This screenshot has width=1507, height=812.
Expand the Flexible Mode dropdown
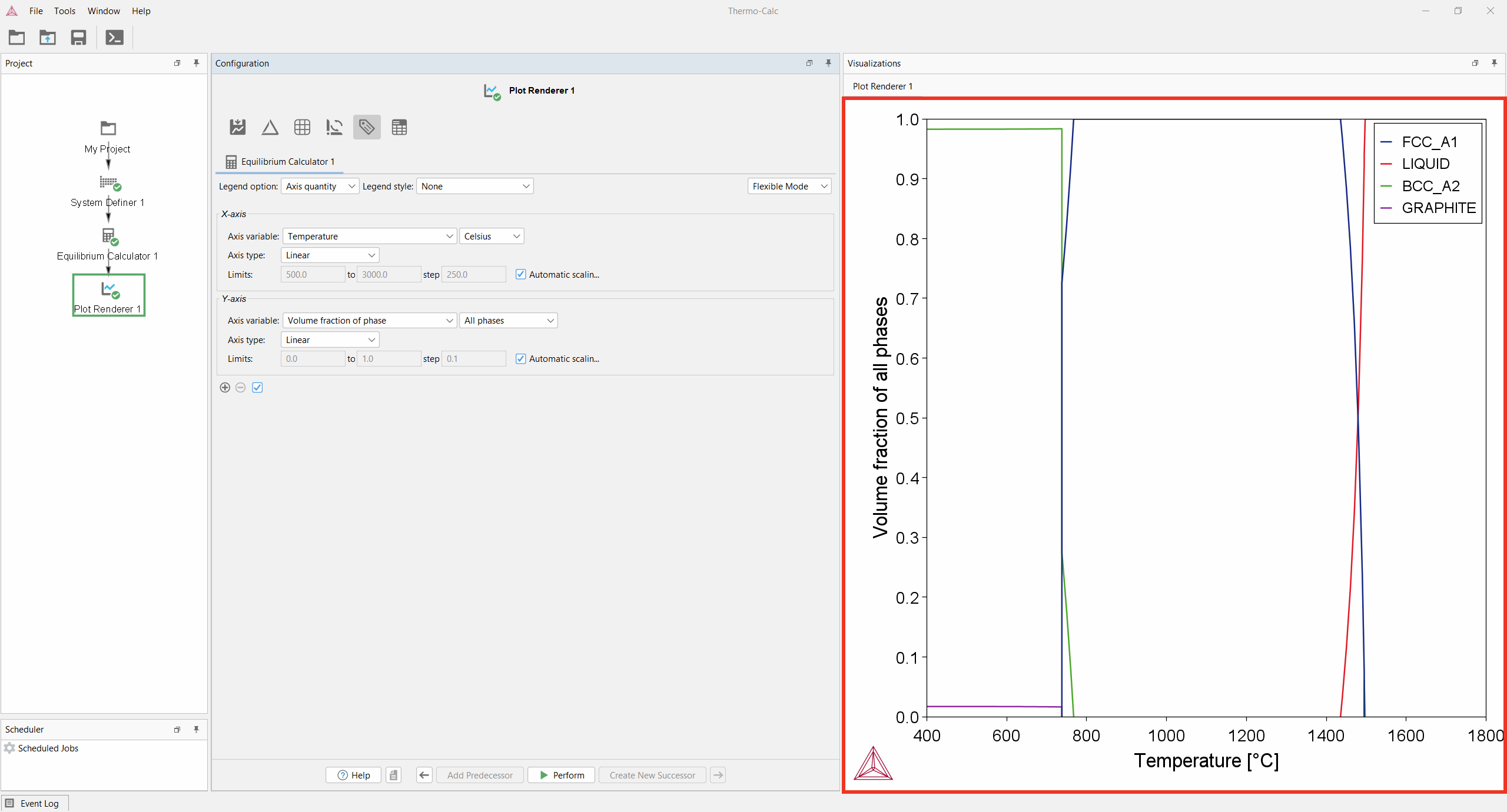(x=788, y=186)
